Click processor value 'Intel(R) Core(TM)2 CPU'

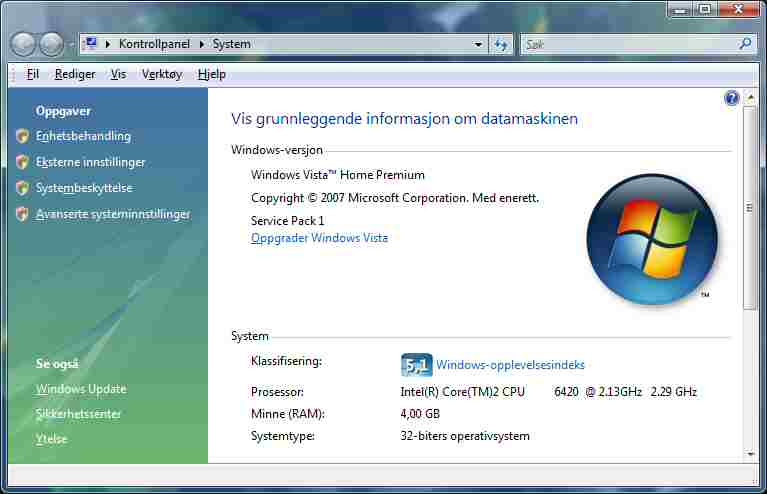point(462,392)
